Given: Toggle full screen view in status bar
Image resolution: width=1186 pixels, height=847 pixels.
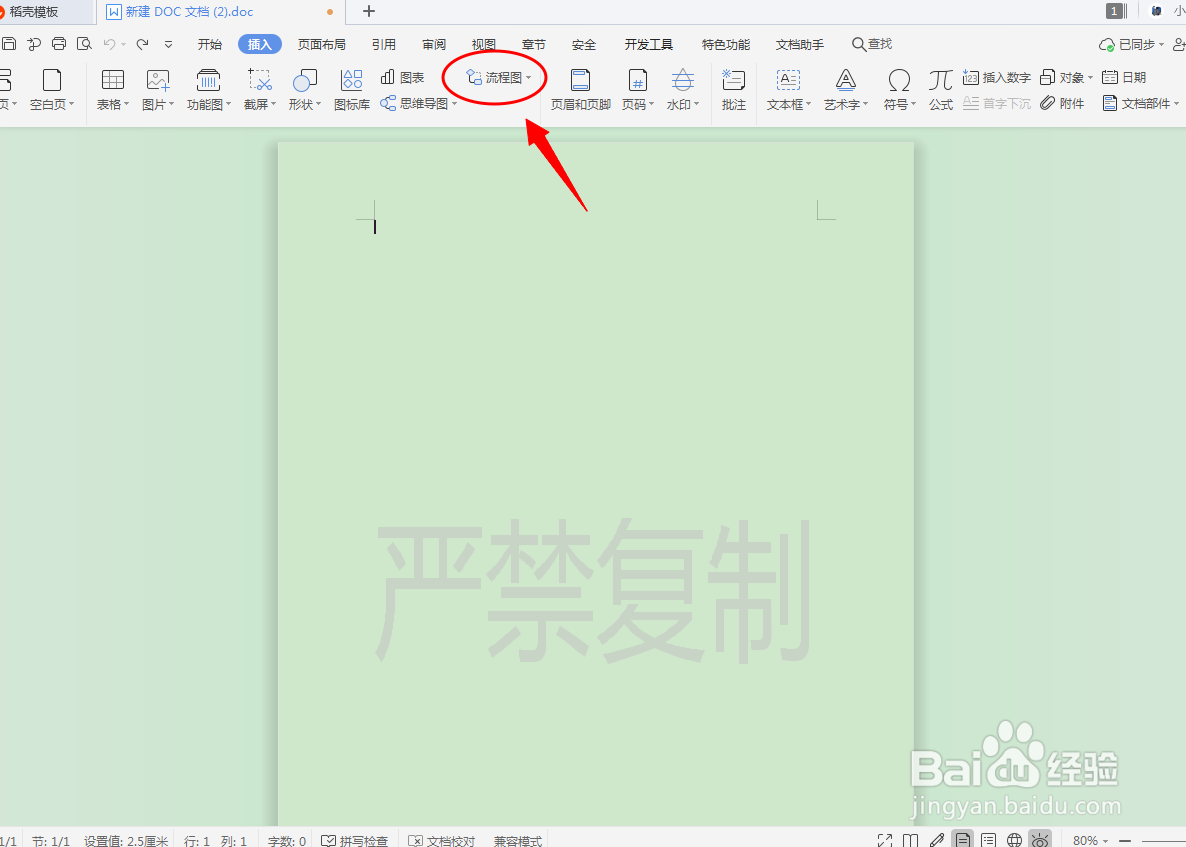Looking at the screenshot, I should point(884,840).
